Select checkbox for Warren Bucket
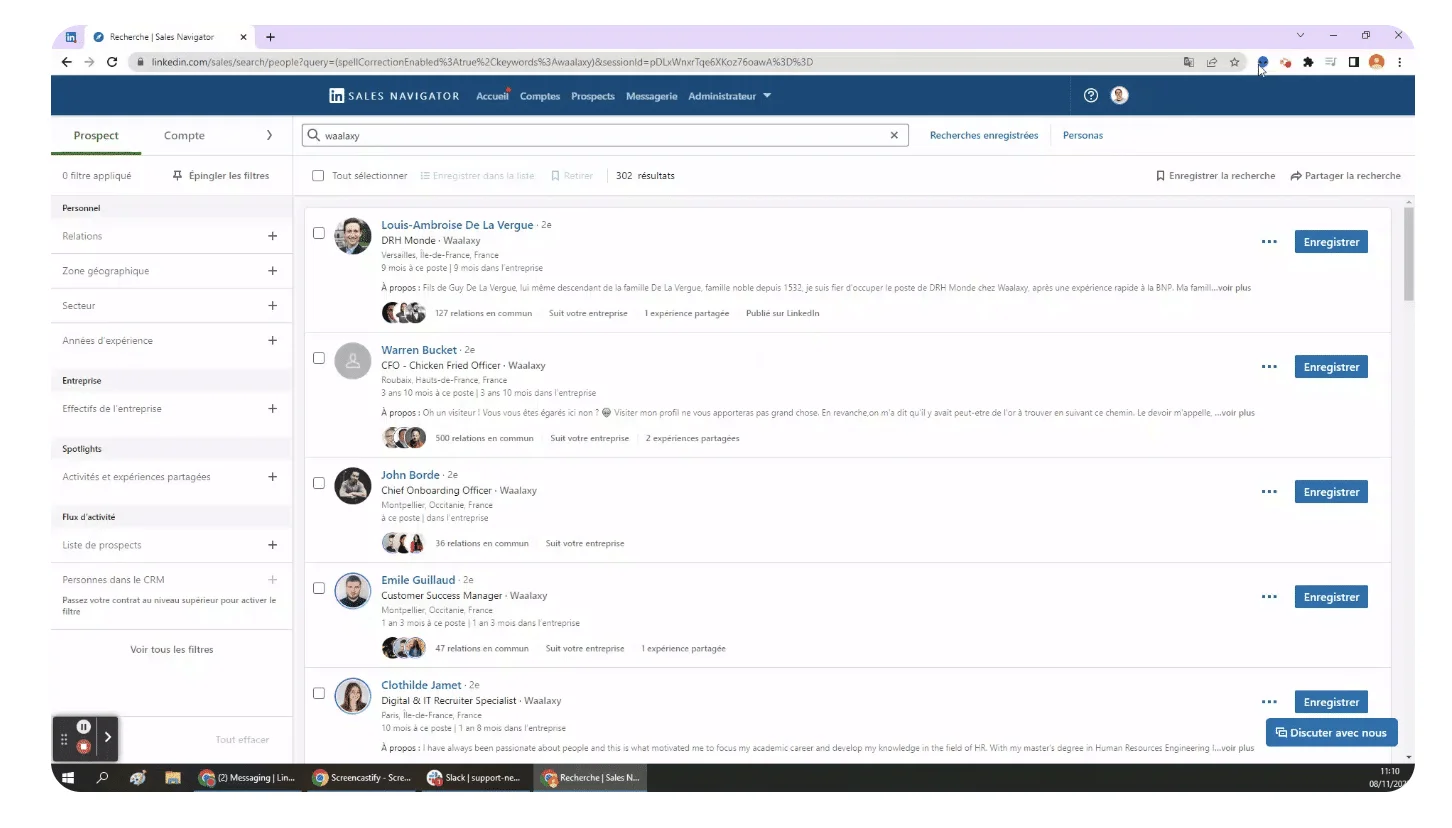 319,358
